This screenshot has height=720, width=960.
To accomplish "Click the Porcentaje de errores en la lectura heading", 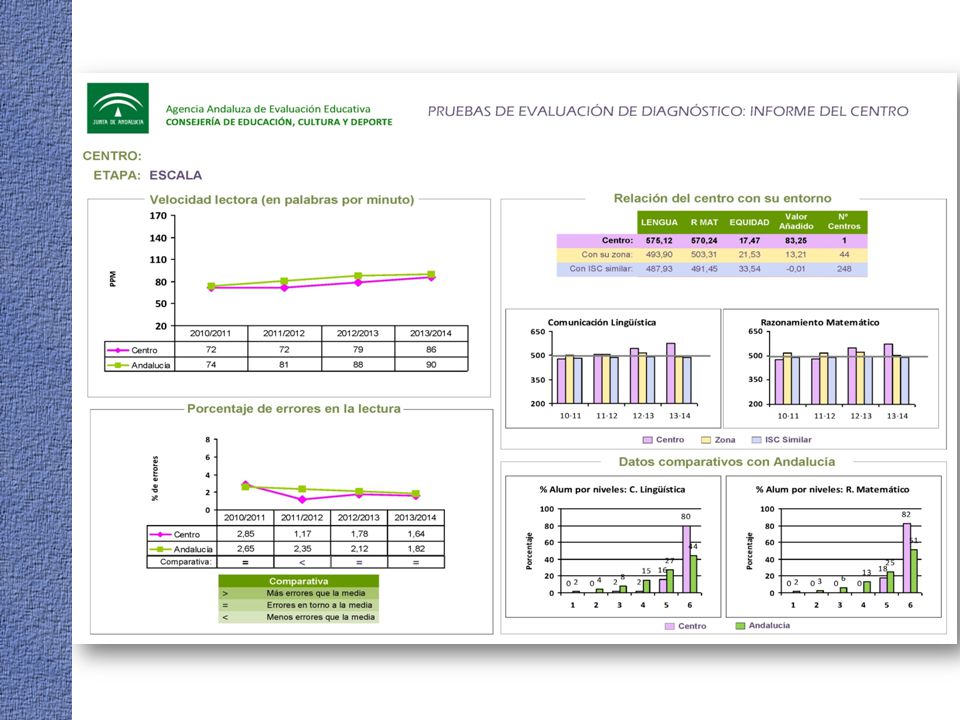I will pyautogui.click(x=294, y=408).
